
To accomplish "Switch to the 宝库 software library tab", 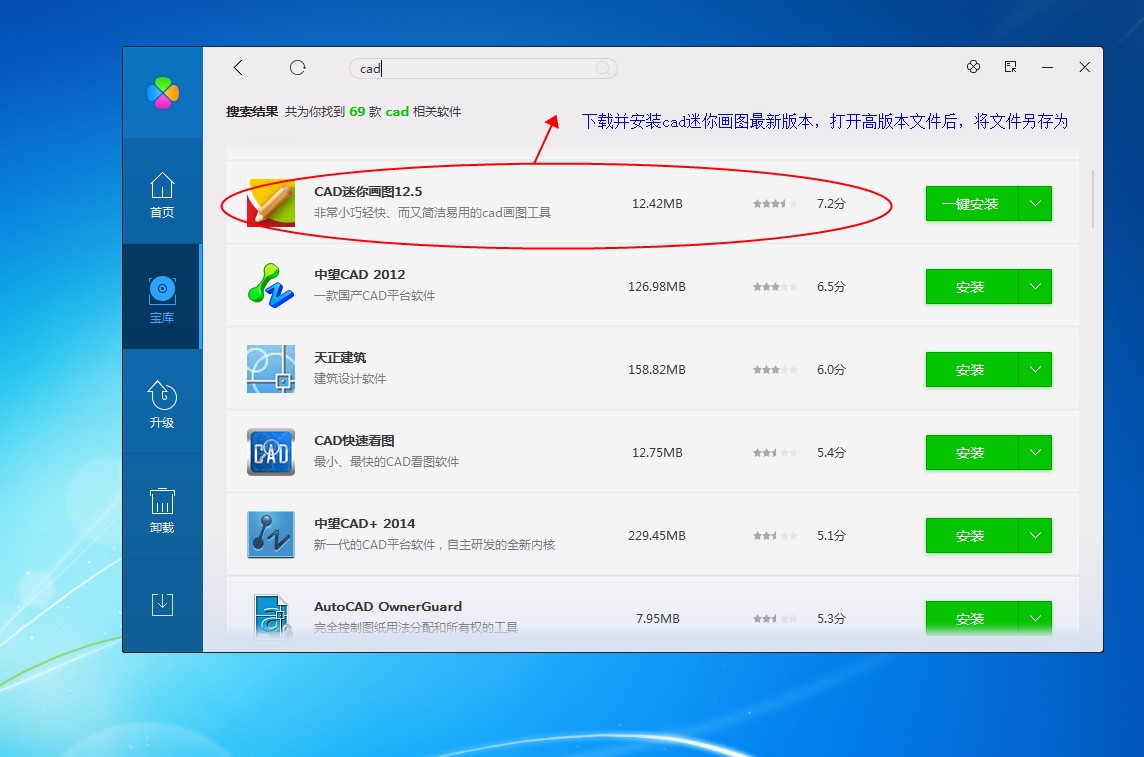I will click(162, 298).
